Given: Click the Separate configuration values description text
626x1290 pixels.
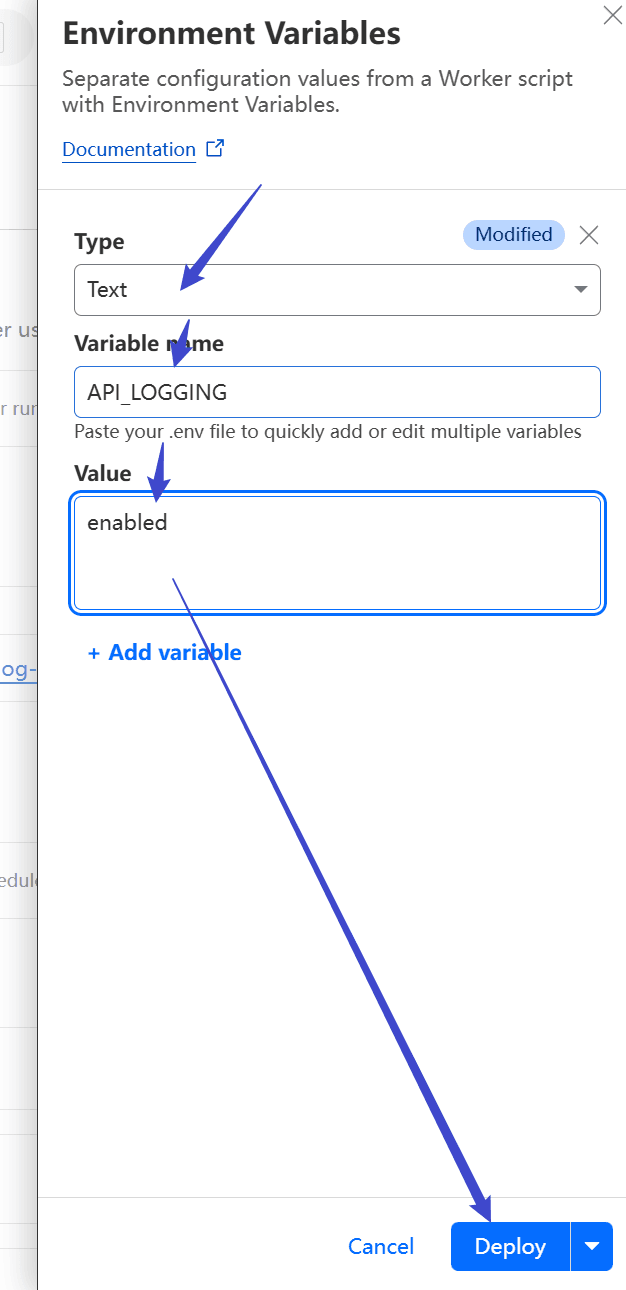Looking at the screenshot, I should click(x=318, y=91).
